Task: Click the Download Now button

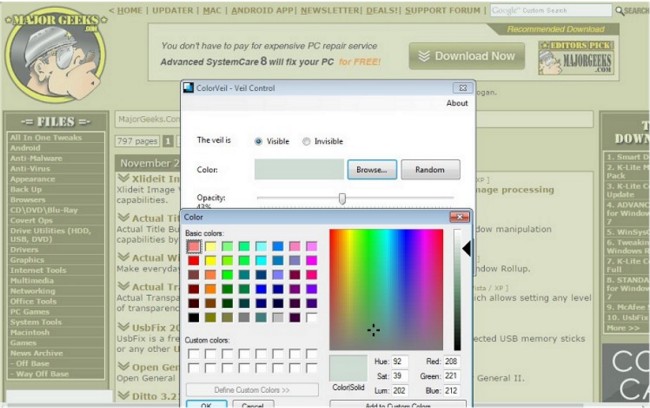Action: click(467, 56)
